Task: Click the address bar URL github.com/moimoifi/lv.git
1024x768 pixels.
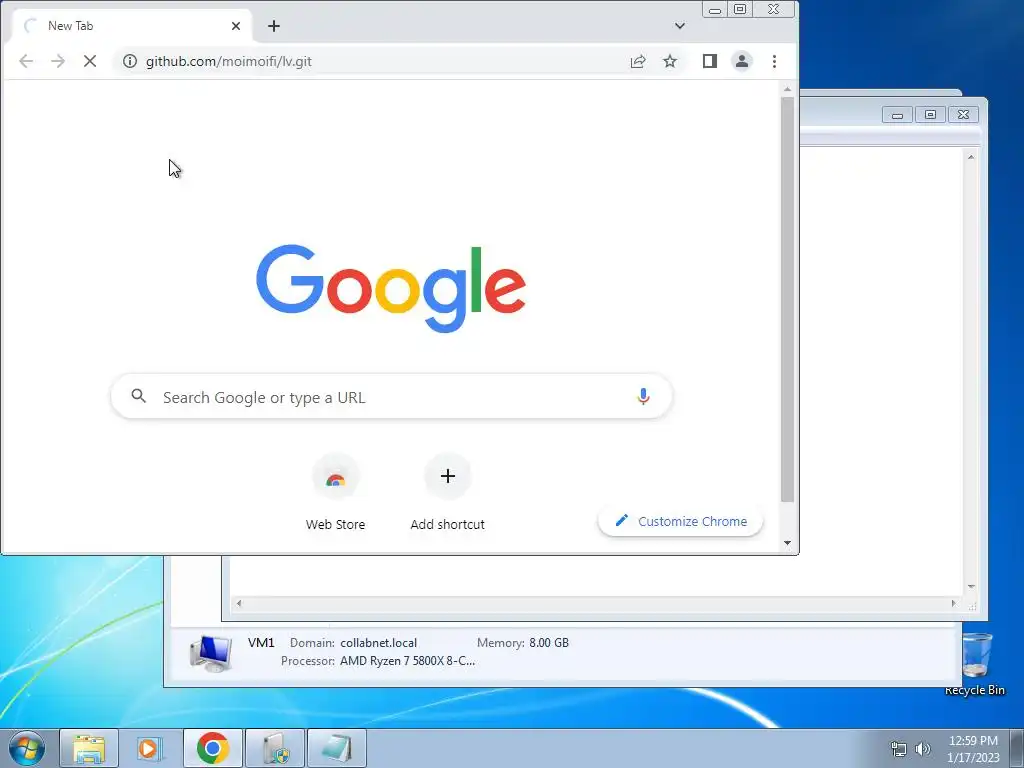Action: 229,61
